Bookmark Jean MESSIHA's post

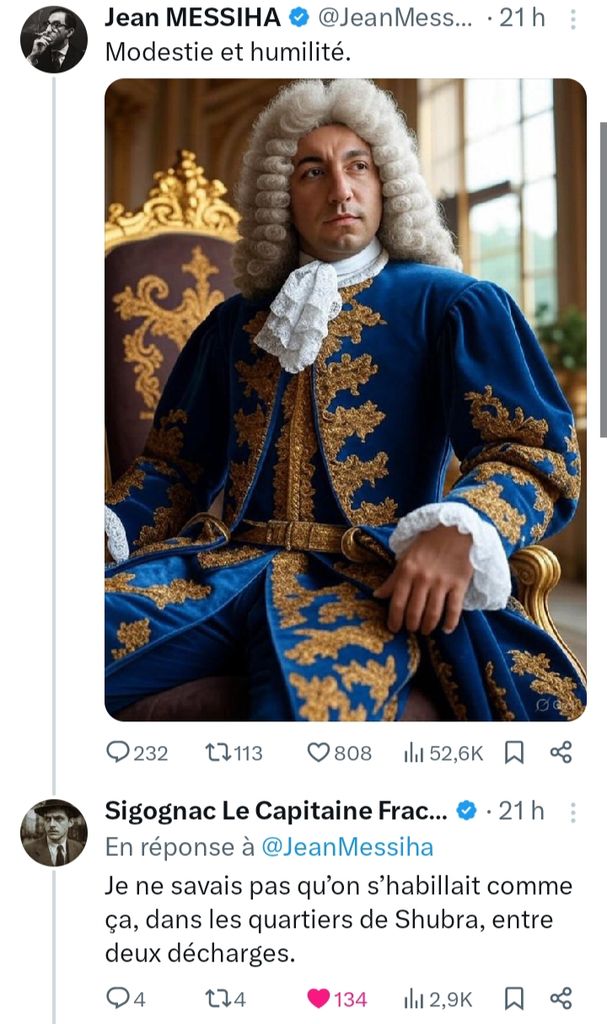tap(513, 753)
